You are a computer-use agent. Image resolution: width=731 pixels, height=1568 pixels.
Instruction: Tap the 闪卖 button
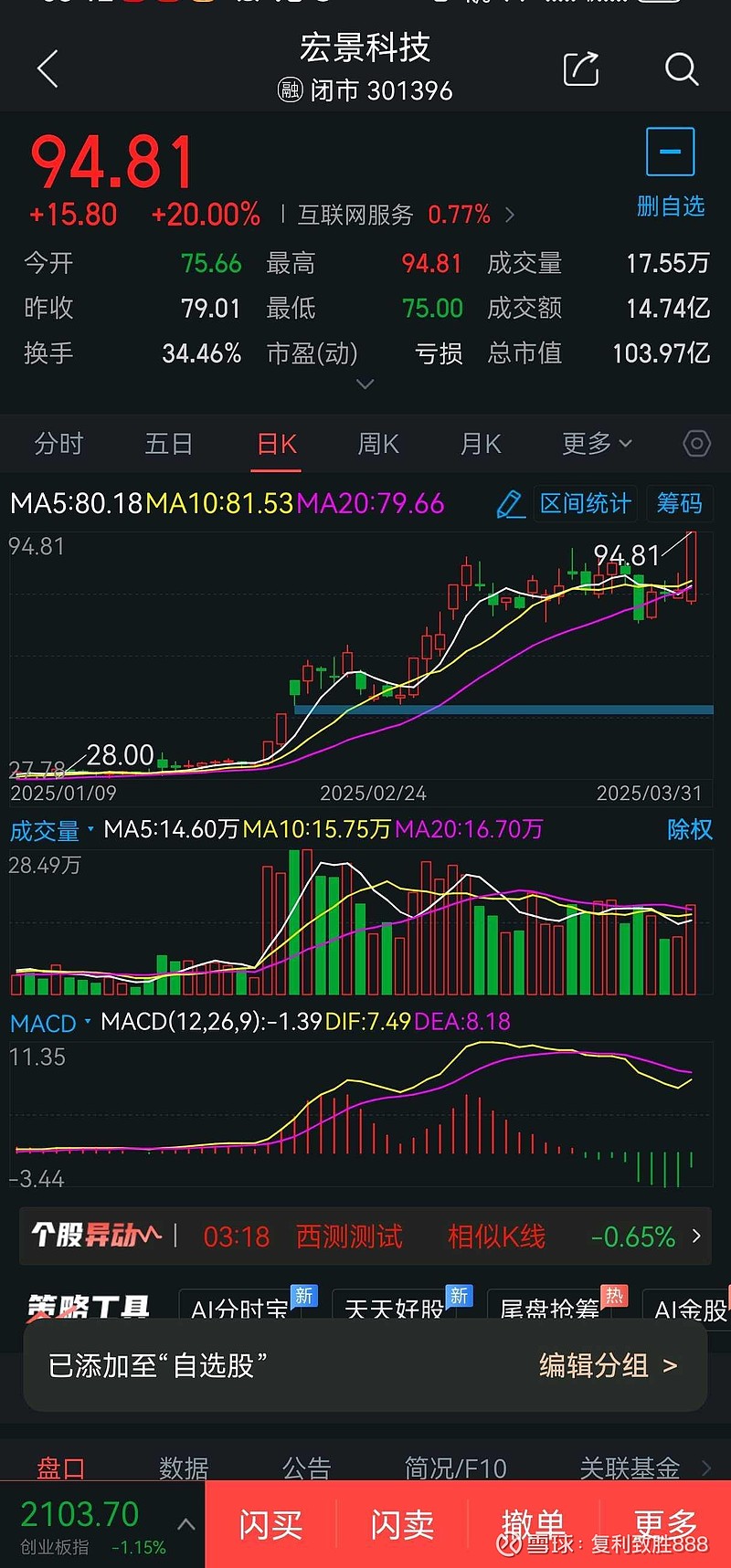click(402, 1524)
